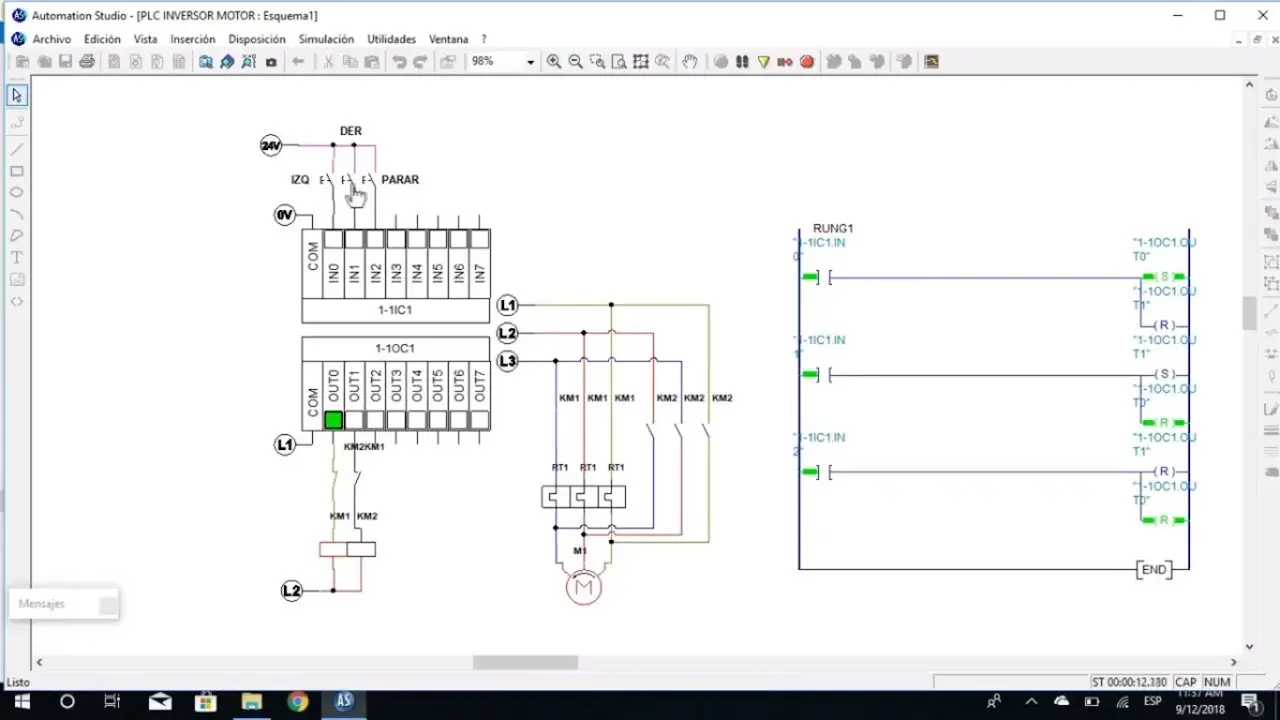
Task: Toggle the IZQ pushbutton switch
Action: (x=329, y=180)
